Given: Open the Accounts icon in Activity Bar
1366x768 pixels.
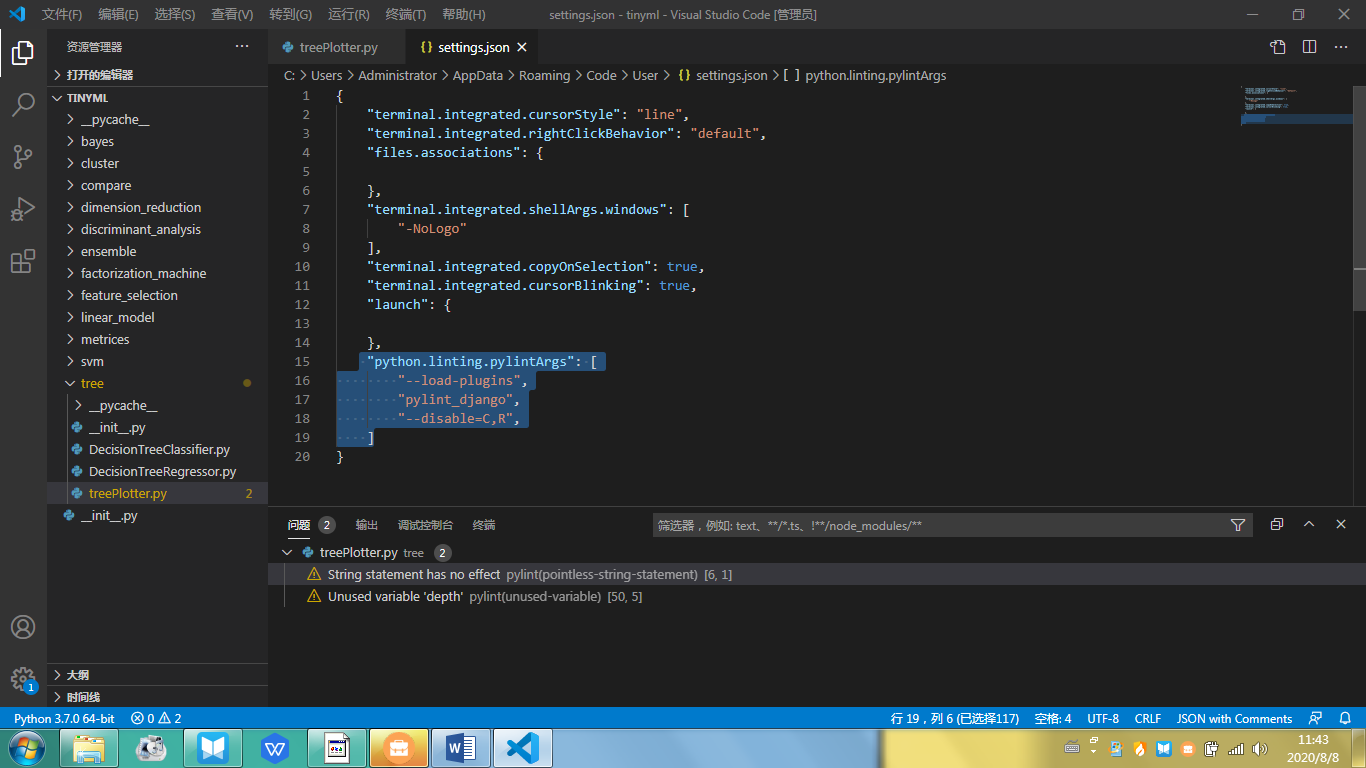Looking at the screenshot, I should pyautogui.click(x=23, y=627).
